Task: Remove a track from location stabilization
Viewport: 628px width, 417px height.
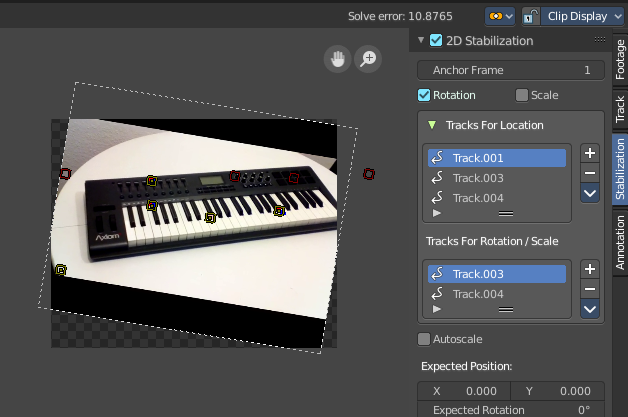Action: (590, 173)
